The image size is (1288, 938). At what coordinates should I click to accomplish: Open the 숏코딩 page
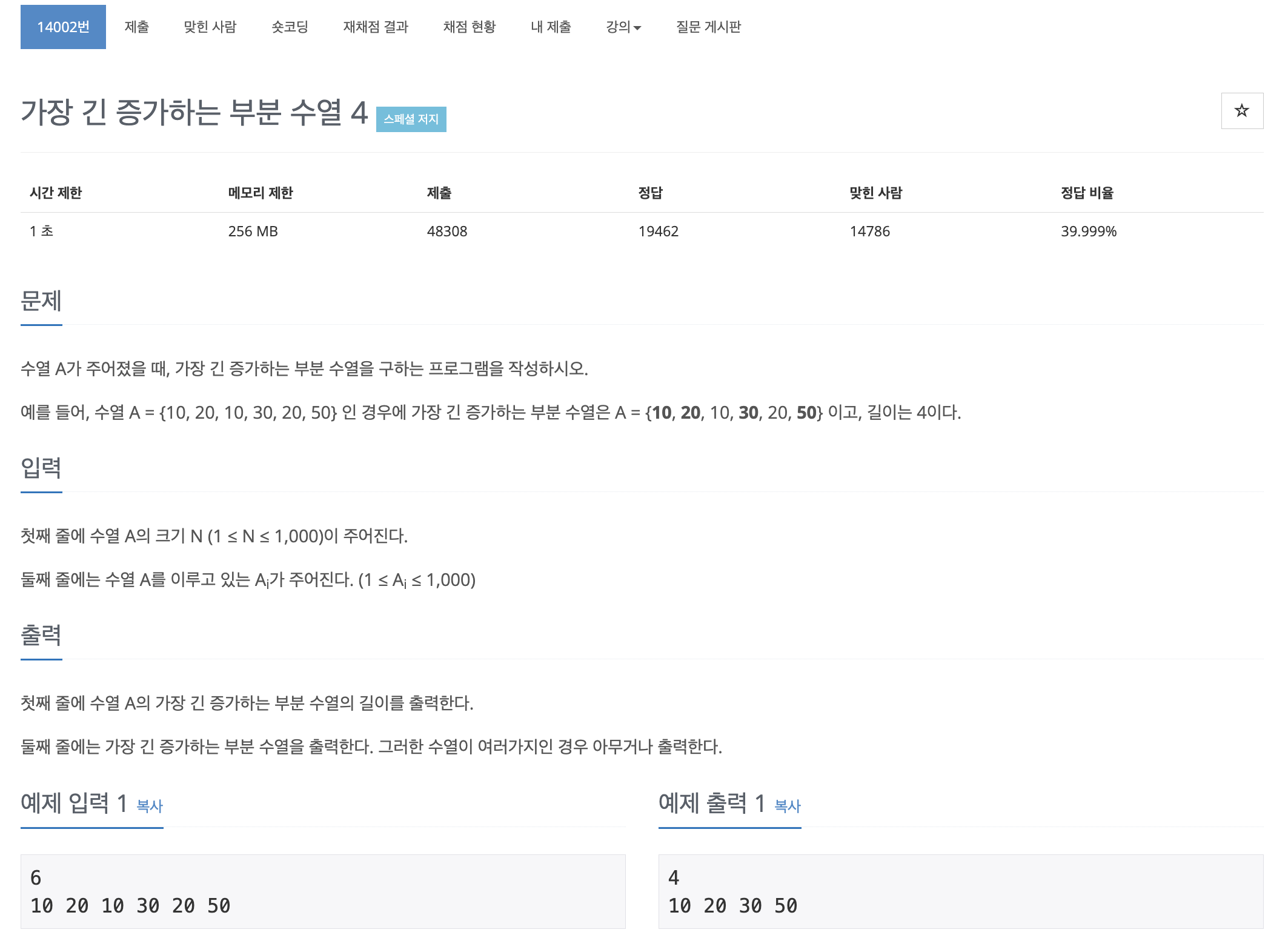point(289,27)
